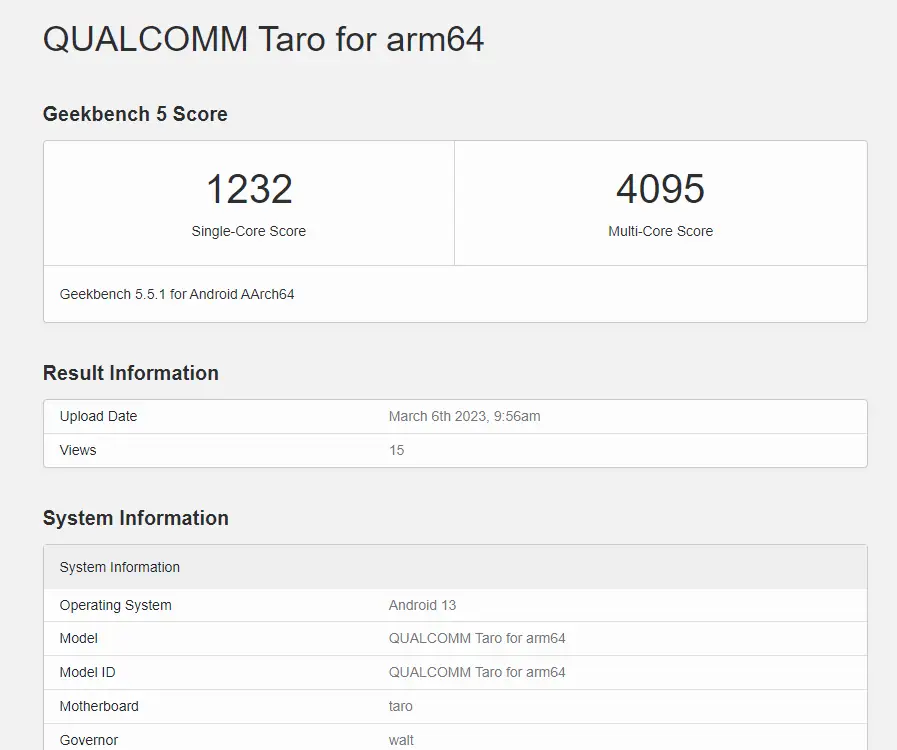
Task: Click the Governor value walt
Action: pos(401,740)
